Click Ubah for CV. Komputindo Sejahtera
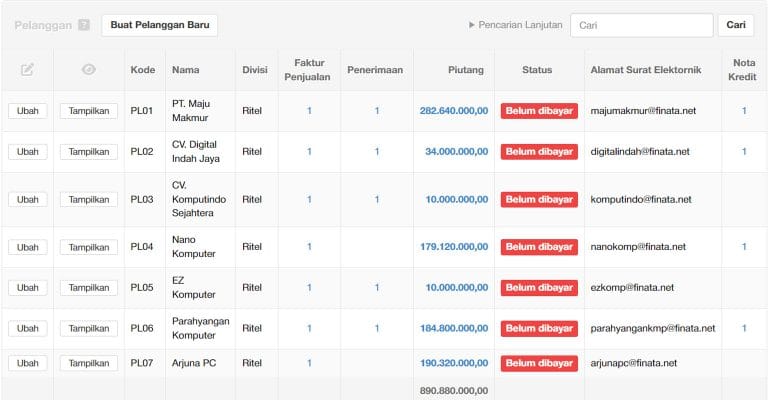Image resolution: width=768 pixels, height=400 pixels. click(x=27, y=199)
